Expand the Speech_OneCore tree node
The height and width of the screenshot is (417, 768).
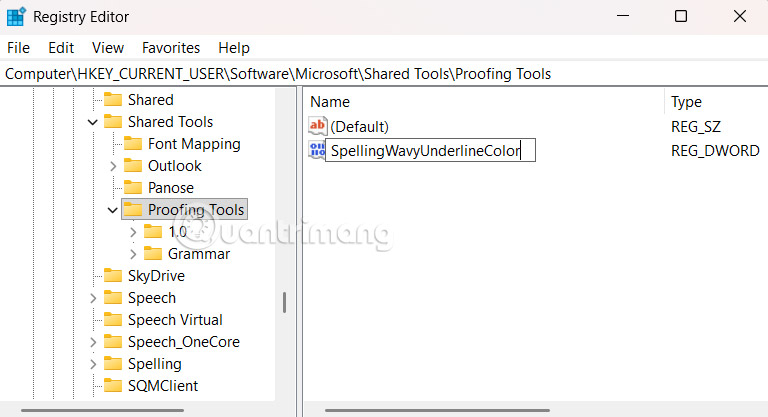pos(93,342)
